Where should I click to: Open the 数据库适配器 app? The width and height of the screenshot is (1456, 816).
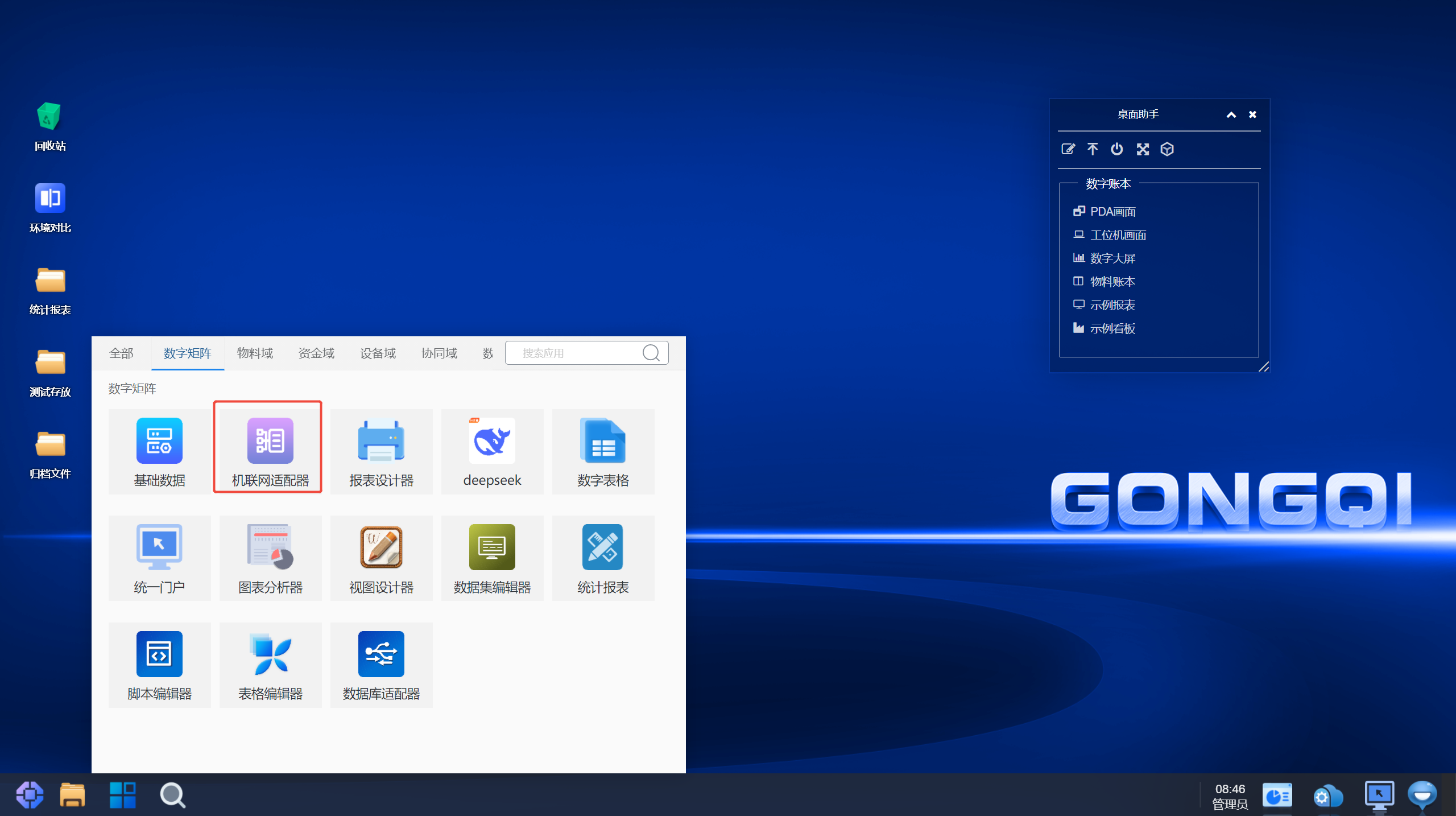click(x=381, y=665)
